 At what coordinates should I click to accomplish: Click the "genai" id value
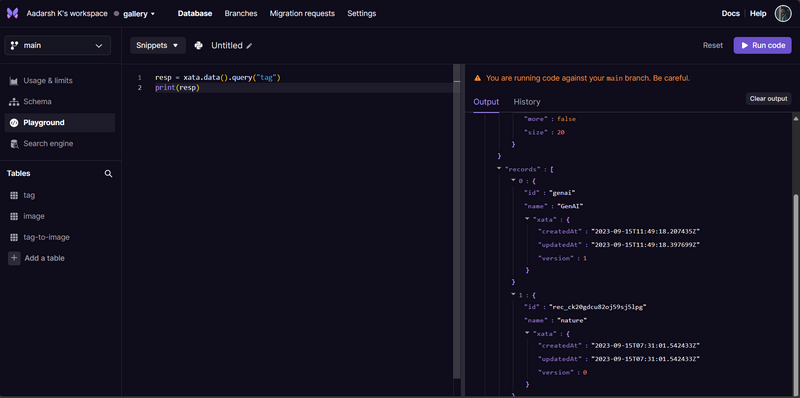pyautogui.click(x=563, y=193)
